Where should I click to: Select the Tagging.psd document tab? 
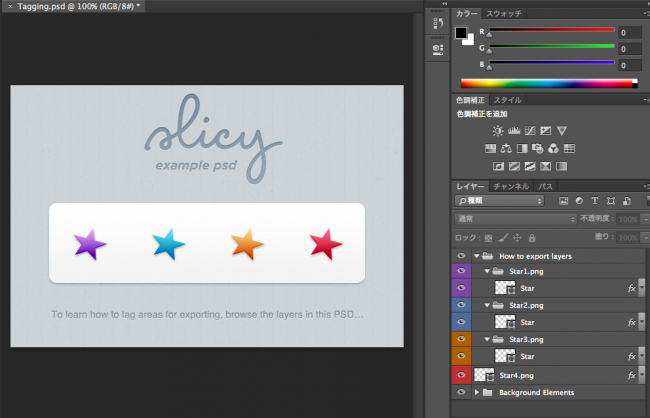point(74,6)
